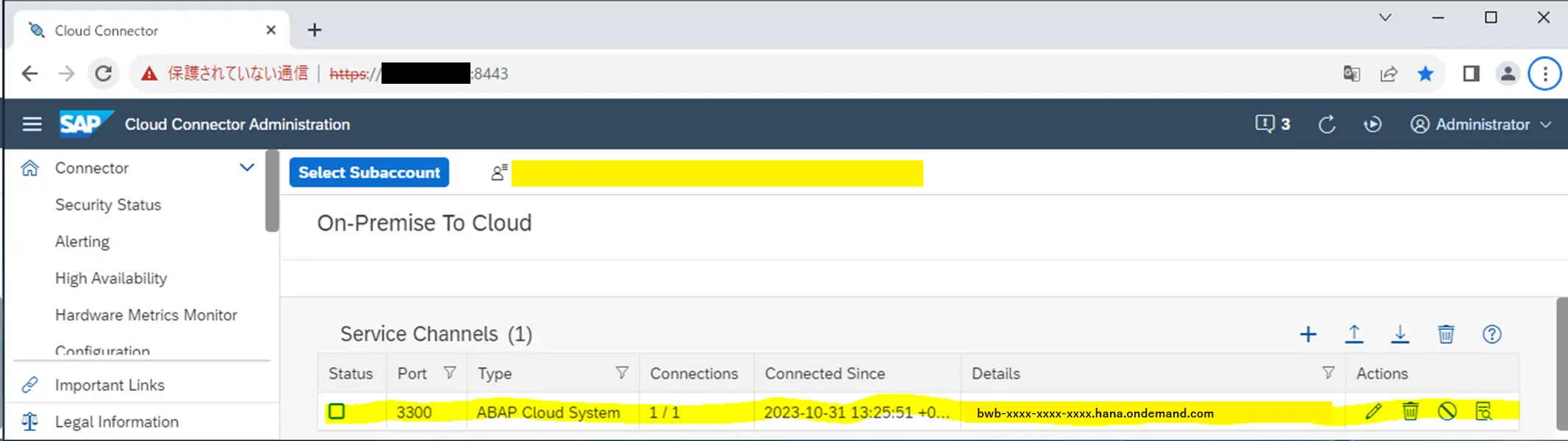Click the SAP logo
The width and height of the screenshot is (1568, 441).
point(87,123)
